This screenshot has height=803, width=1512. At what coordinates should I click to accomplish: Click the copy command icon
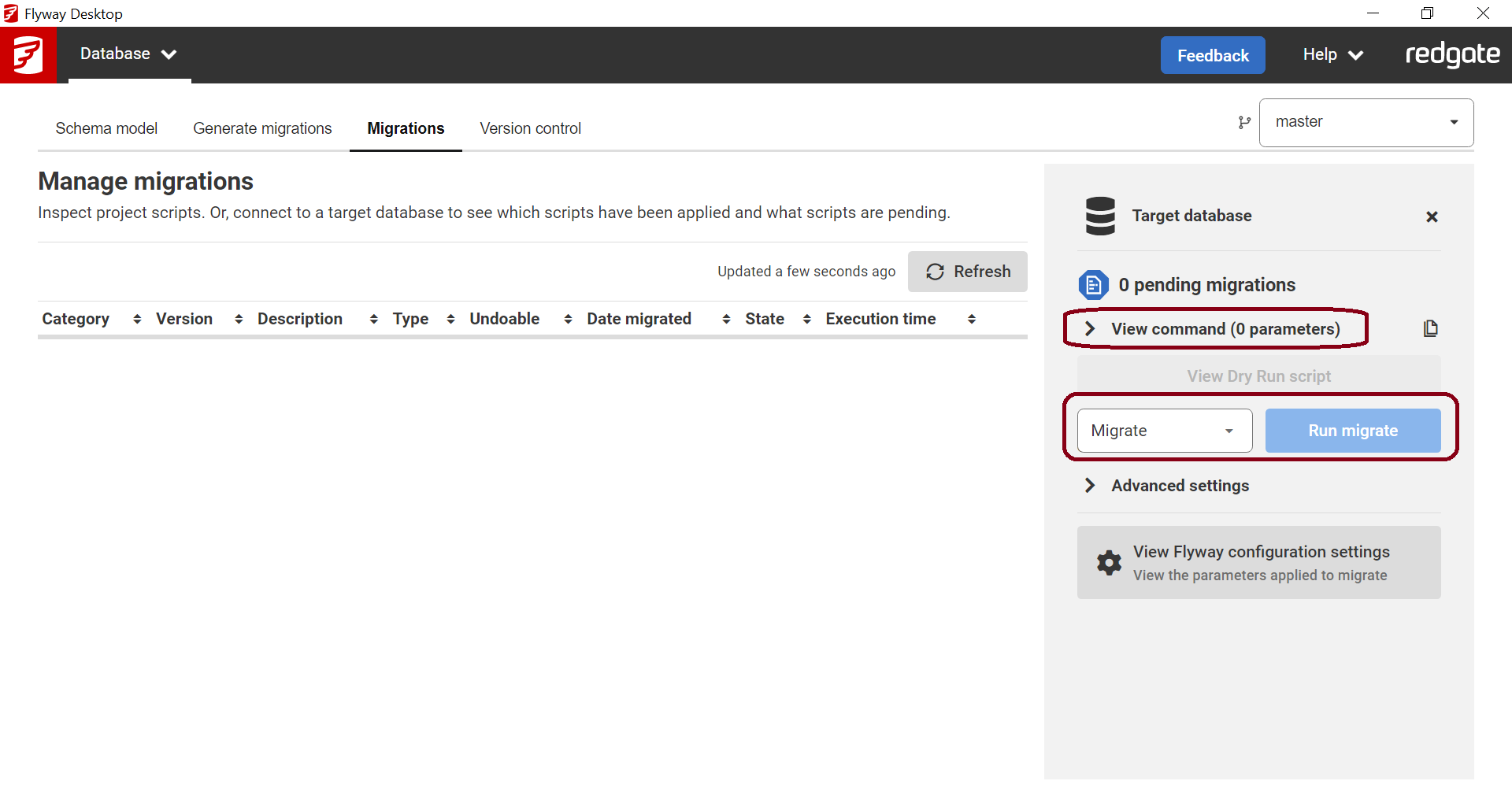1431,328
